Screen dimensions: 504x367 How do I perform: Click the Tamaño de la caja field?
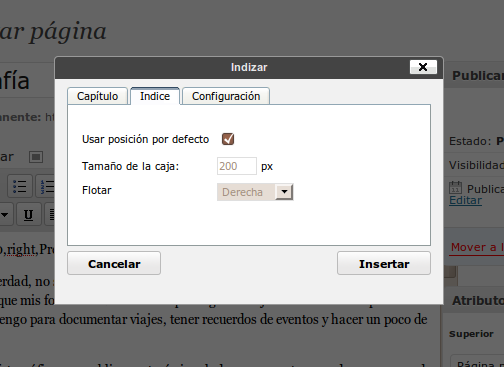pos(237,166)
